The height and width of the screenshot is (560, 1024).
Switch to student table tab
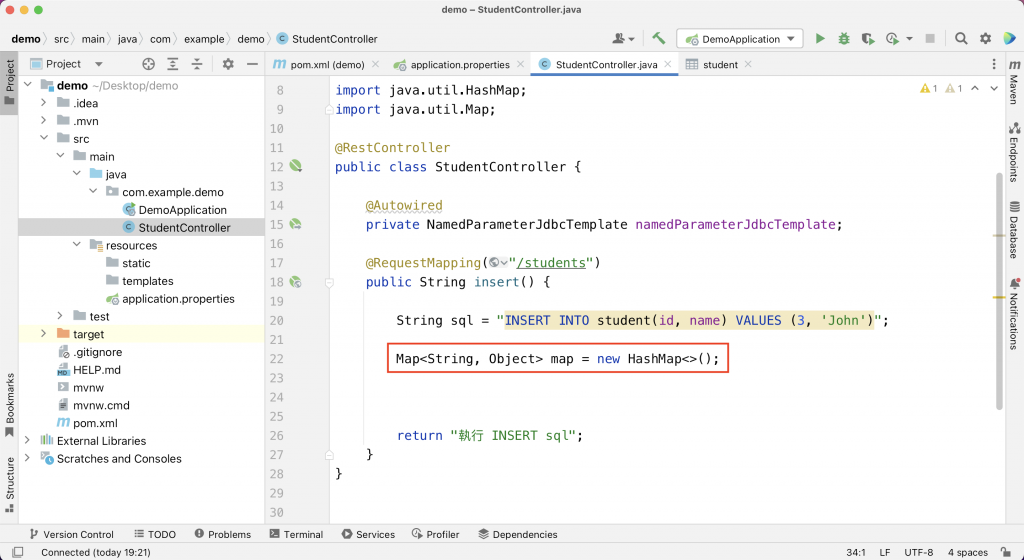tap(718, 64)
